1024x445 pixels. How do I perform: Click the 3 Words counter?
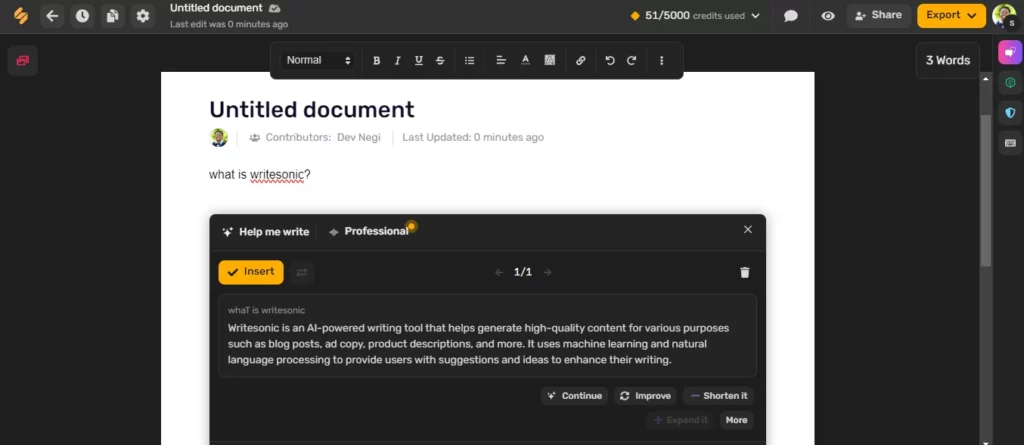(x=948, y=61)
